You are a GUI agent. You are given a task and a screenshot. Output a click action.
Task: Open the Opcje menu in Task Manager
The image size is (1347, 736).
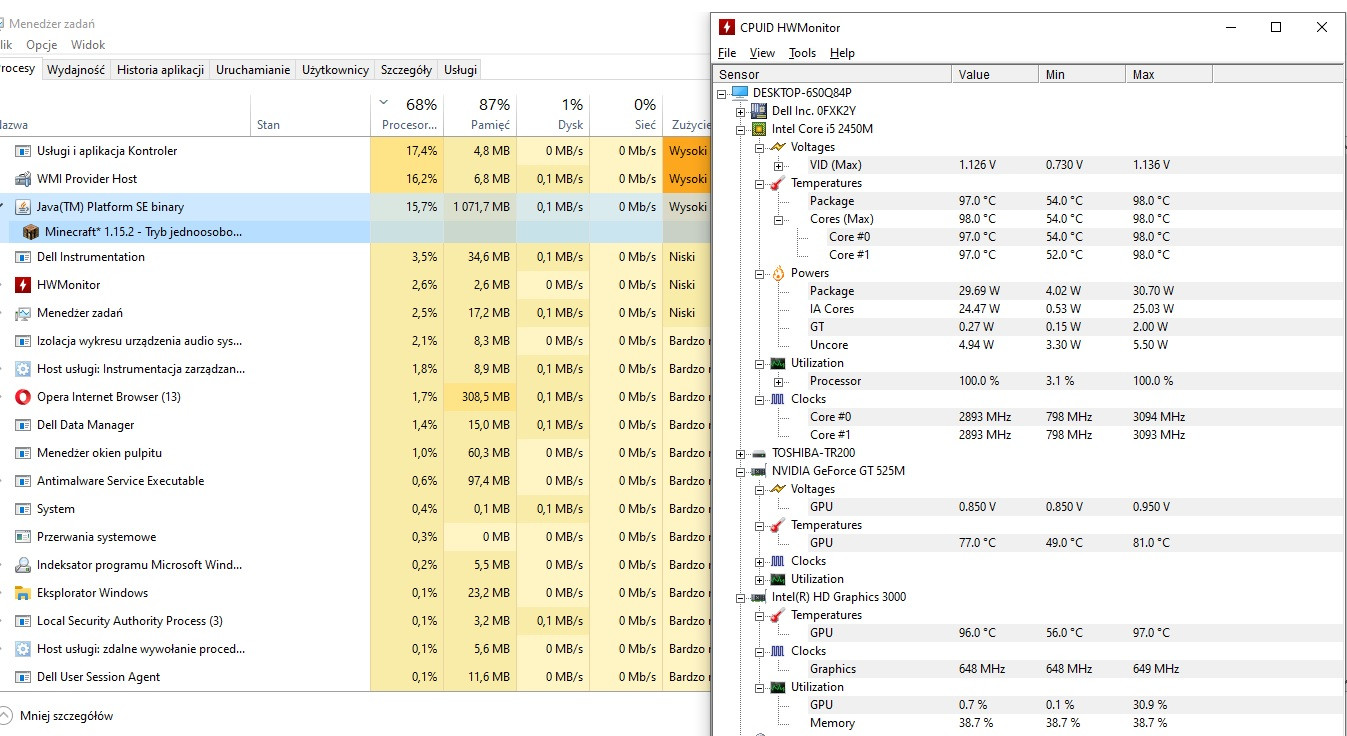(42, 45)
